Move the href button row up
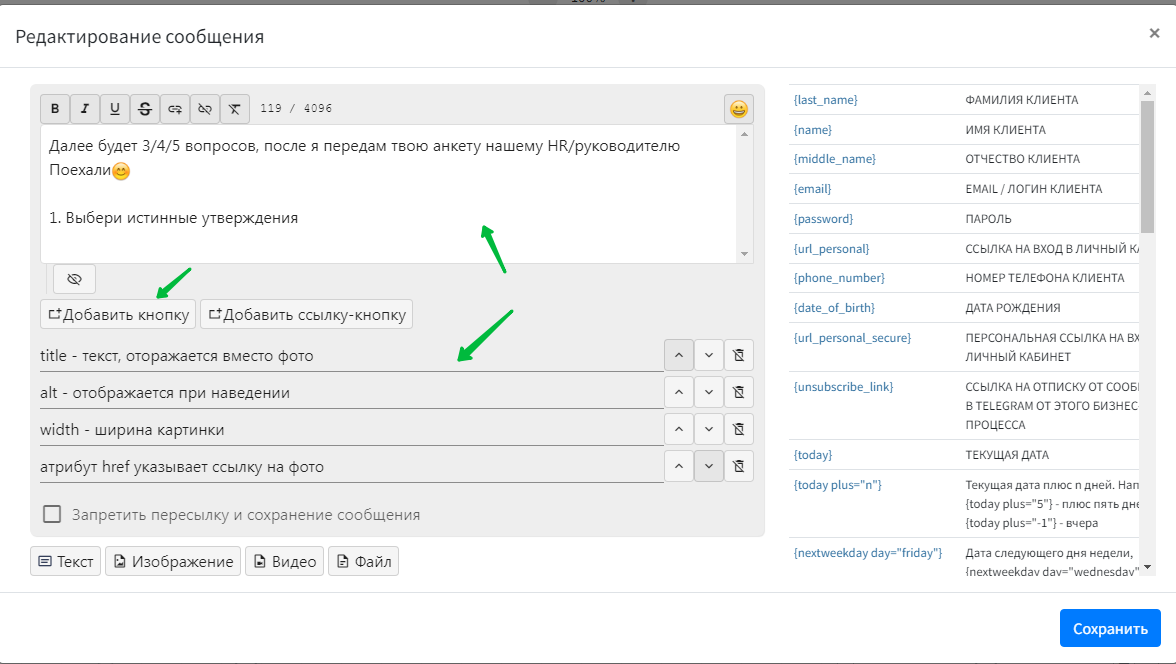This screenshot has height=664, width=1176. tap(679, 466)
